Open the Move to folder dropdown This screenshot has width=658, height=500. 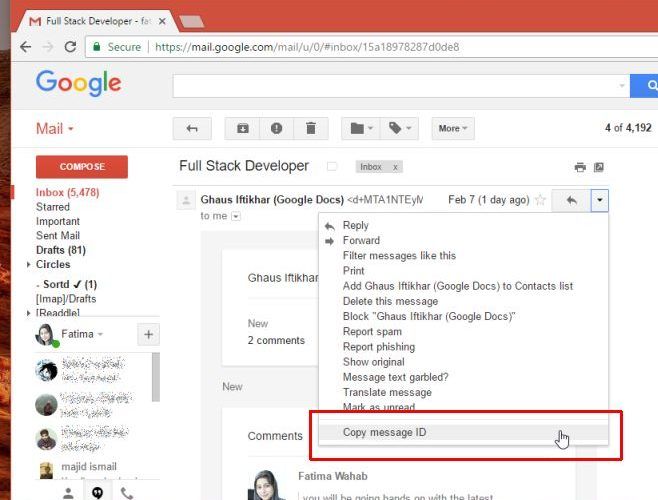[x=360, y=128]
